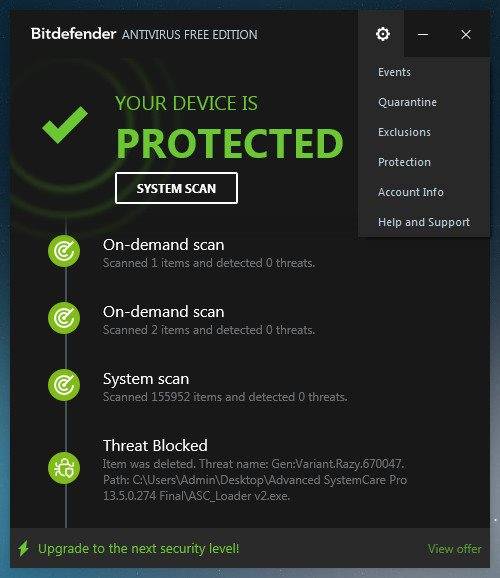Close the Bitdefender window
This screenshot has width=500, height=578.
coord(466,35)
